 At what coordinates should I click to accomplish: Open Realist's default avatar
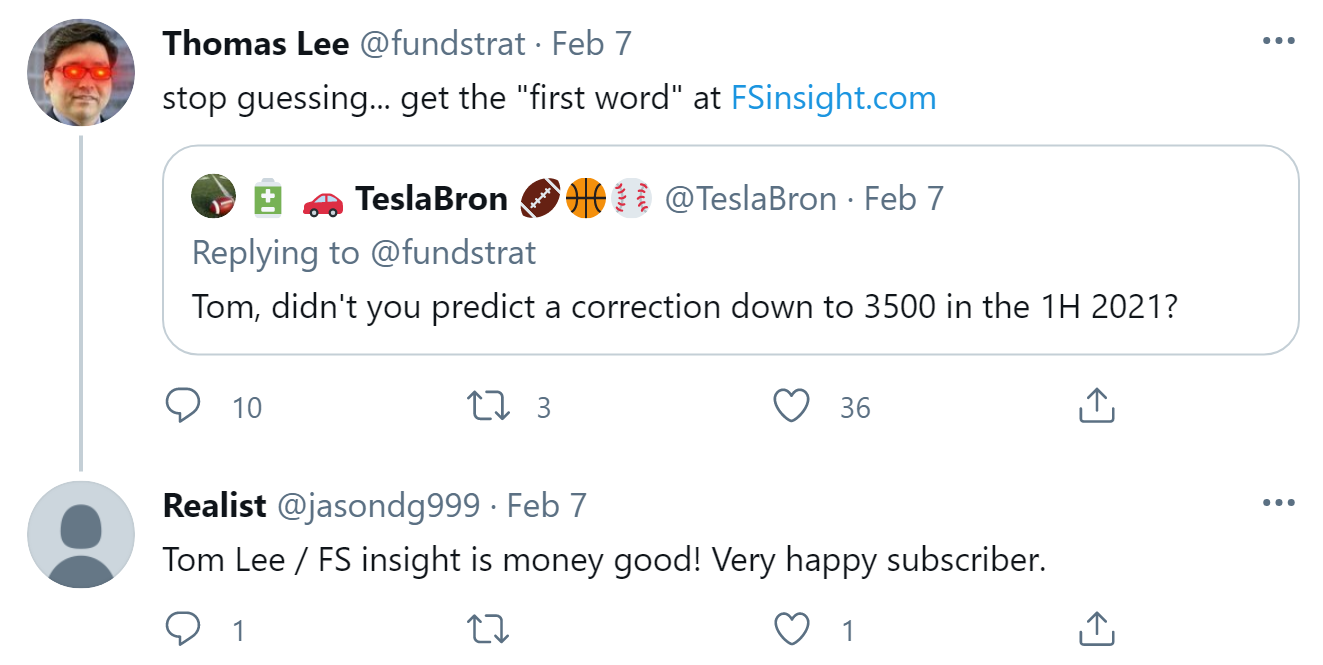[80, 534]
